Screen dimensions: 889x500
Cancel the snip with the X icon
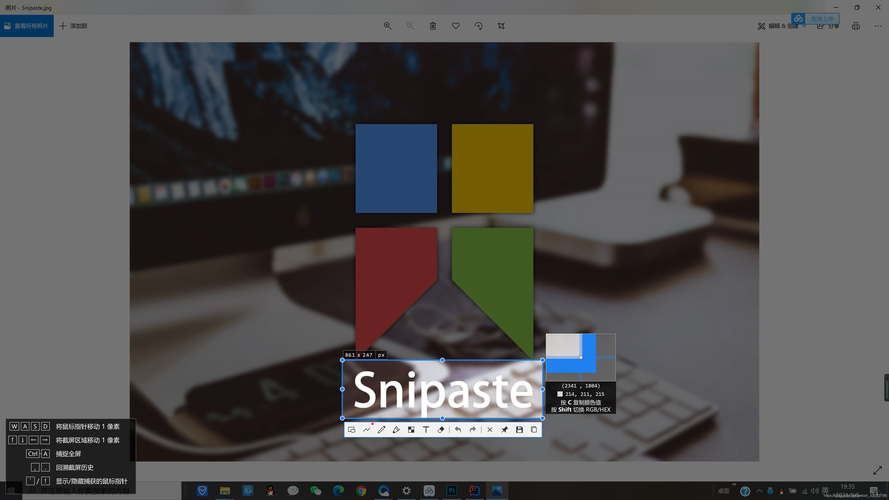[x=490, y=430]
